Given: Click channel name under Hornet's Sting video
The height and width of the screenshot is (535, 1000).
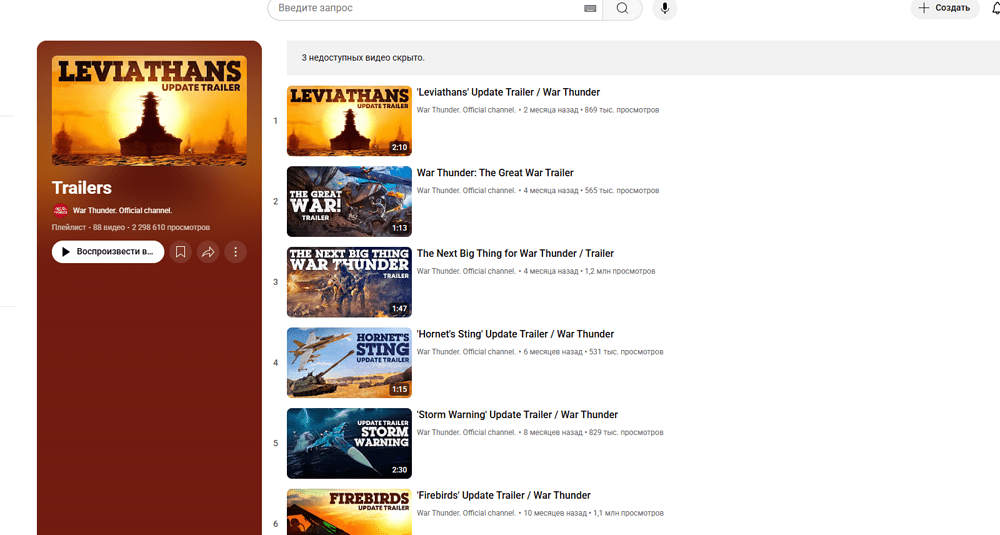Looking at the screenshot, I should 466,352.
